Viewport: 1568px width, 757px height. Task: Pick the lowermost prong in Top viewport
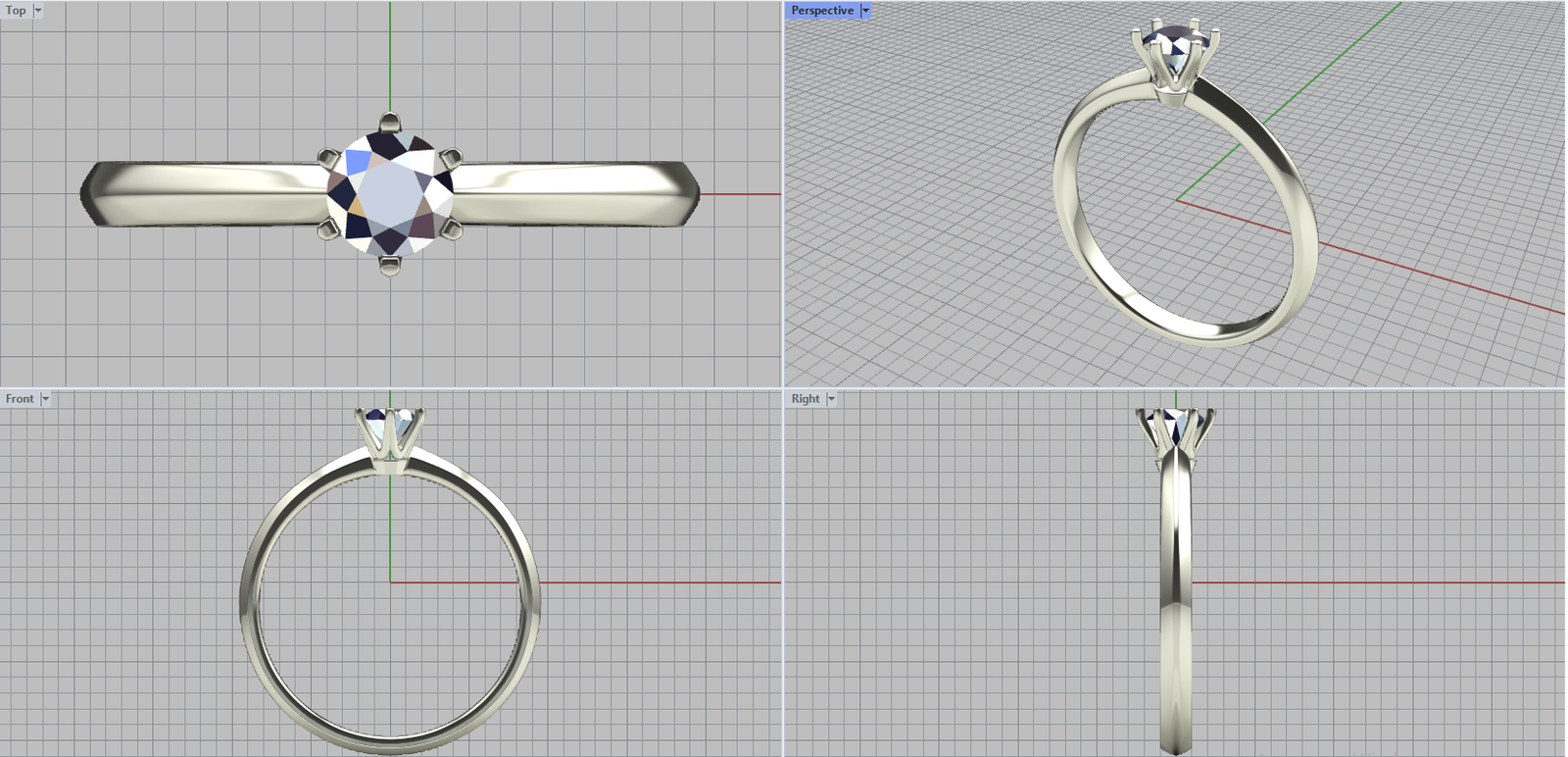[390, 265]
